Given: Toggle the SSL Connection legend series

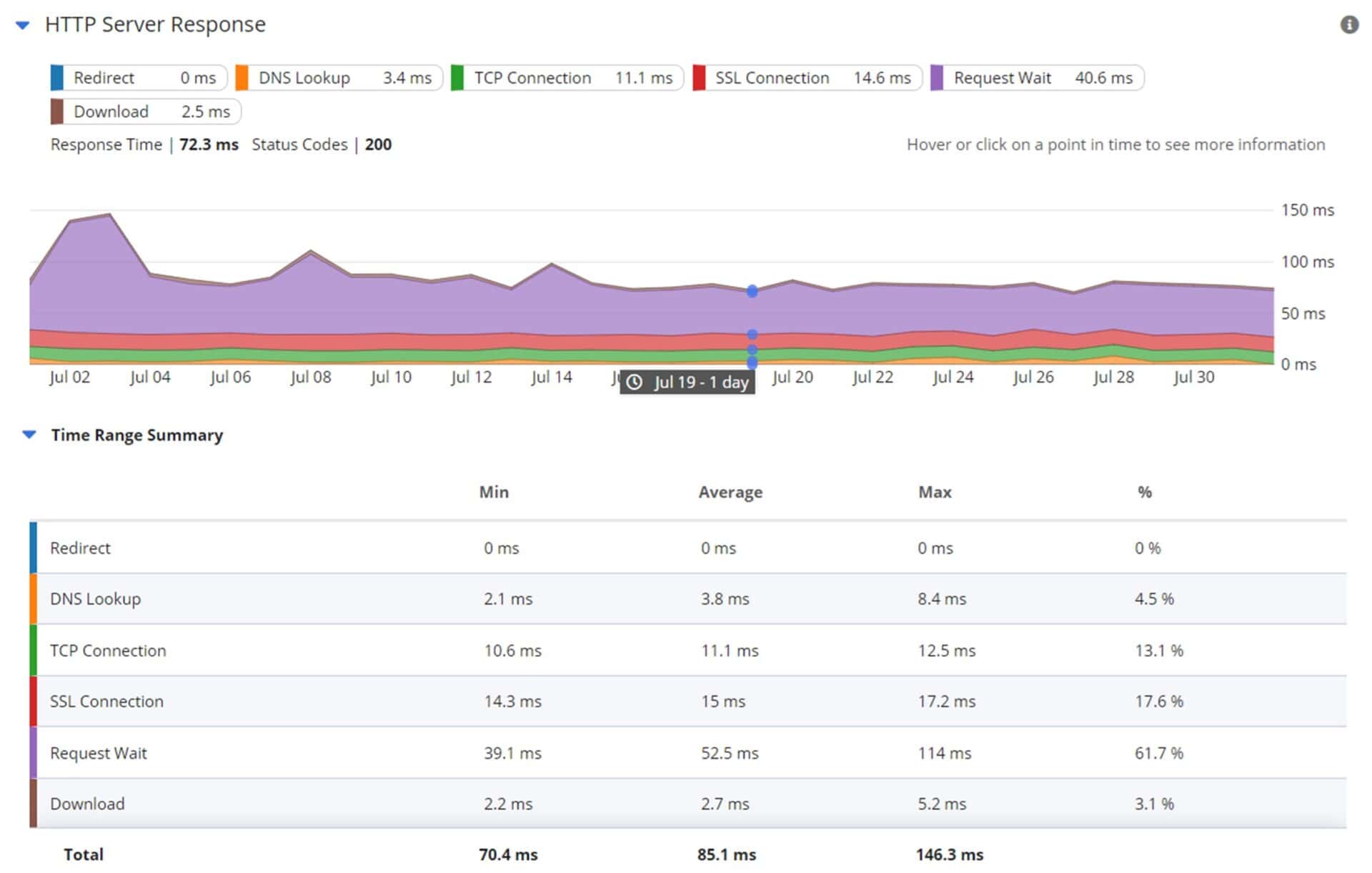Looking at the screenshot, I should tap(807, 77).
